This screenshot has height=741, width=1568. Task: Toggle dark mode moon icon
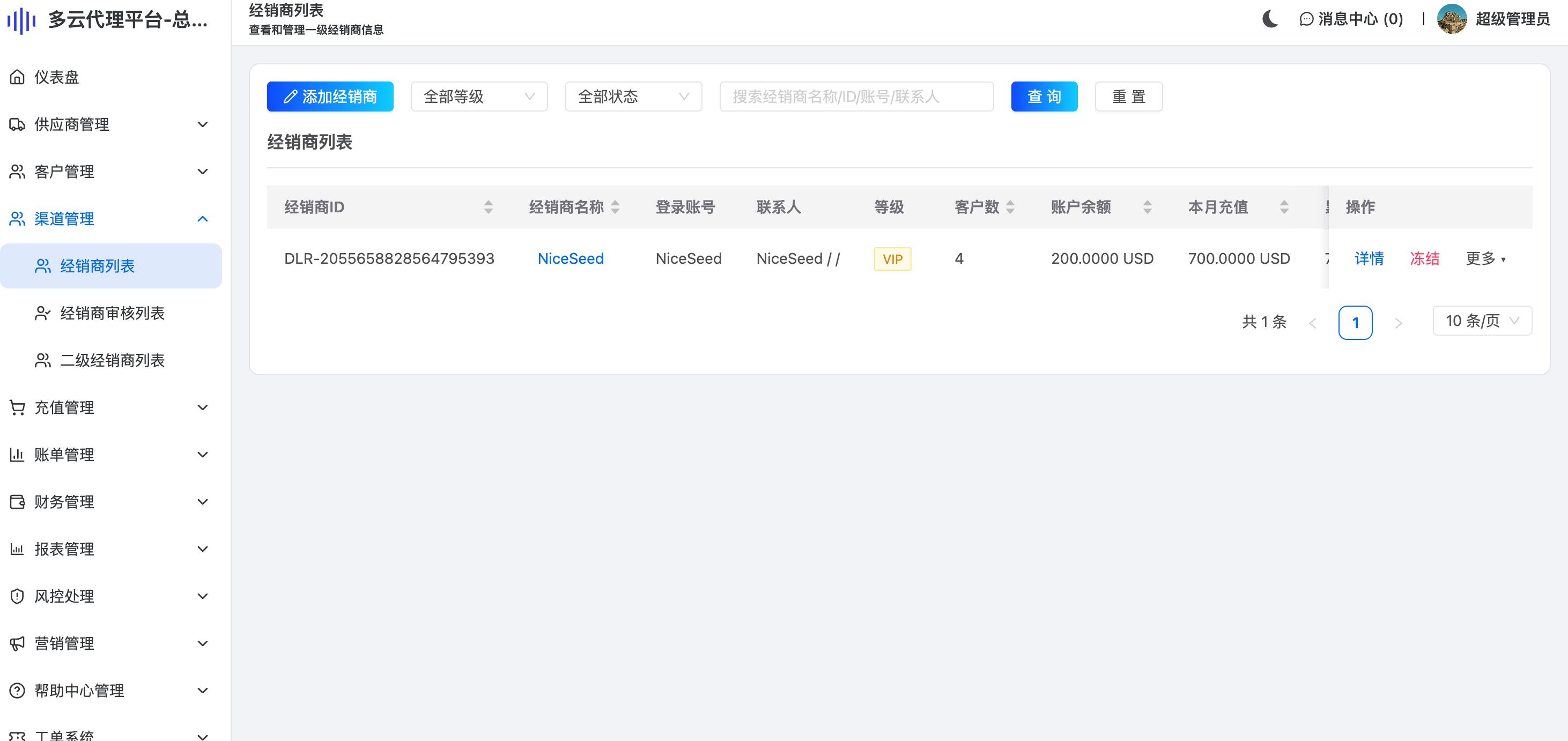click(1270, 19)
